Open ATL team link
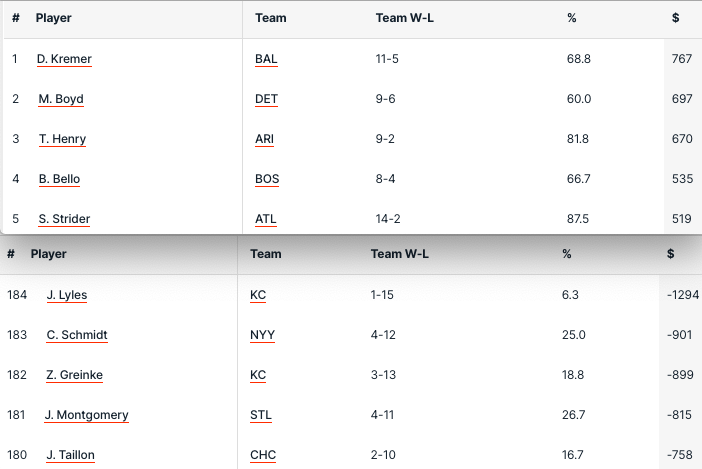This screenshot has width=702, height=469. 266,219
